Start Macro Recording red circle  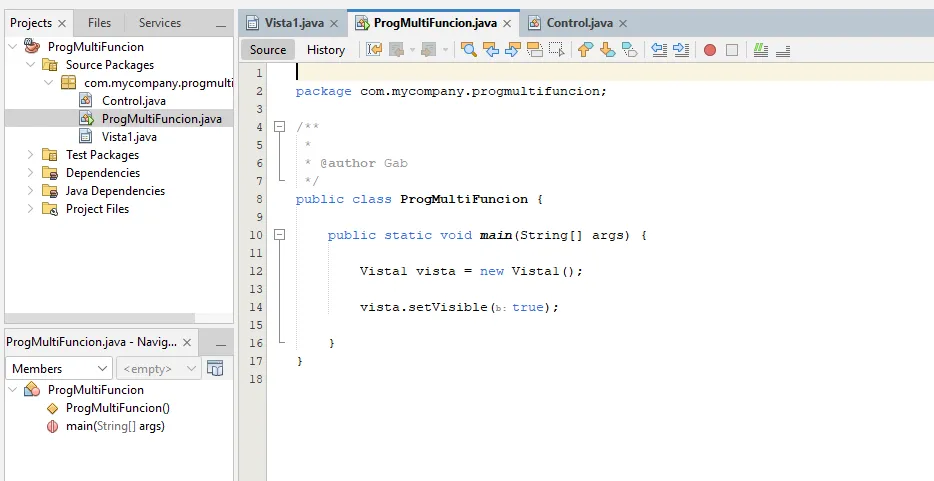709,50
